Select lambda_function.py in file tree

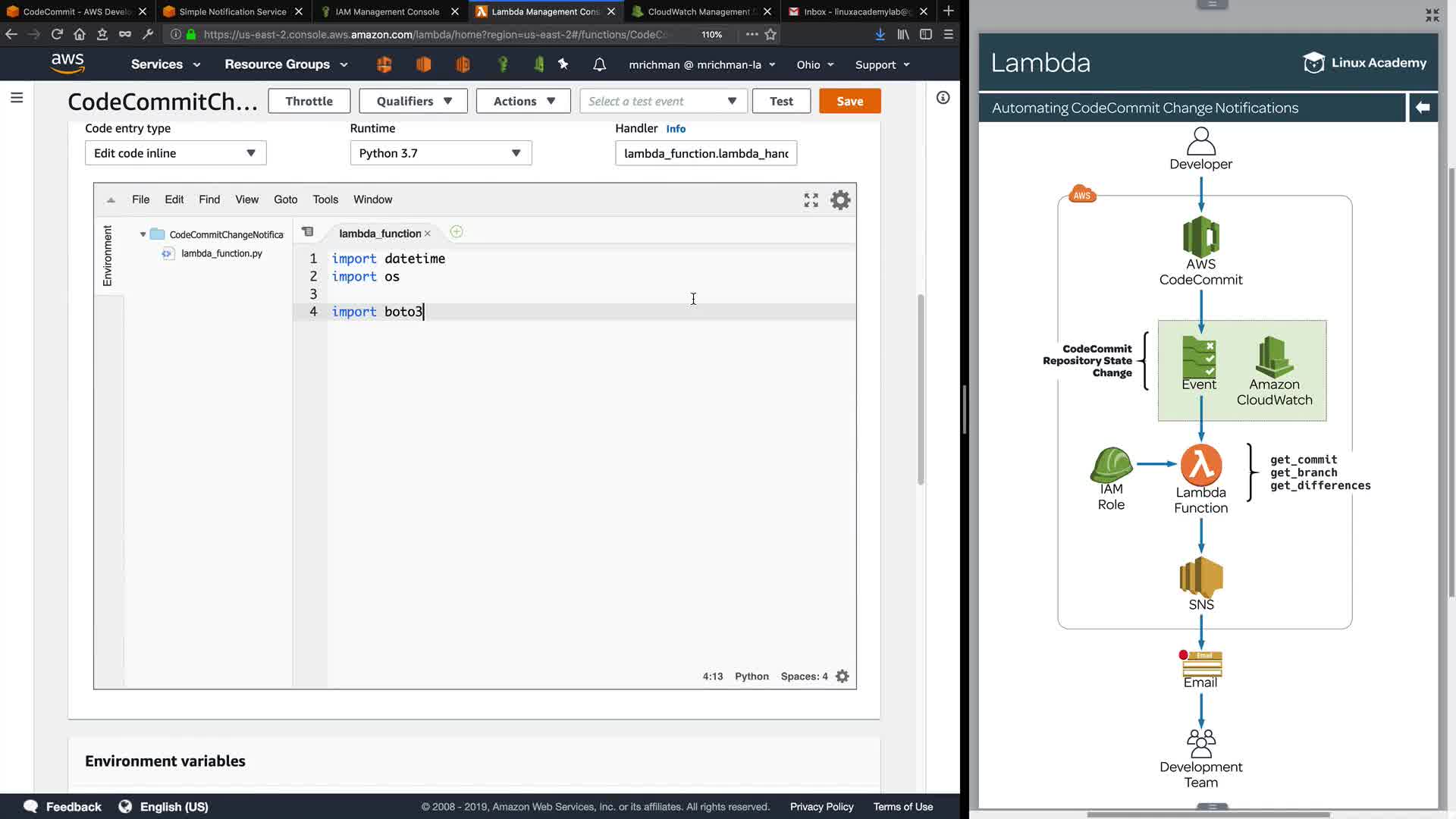(221, 253)
